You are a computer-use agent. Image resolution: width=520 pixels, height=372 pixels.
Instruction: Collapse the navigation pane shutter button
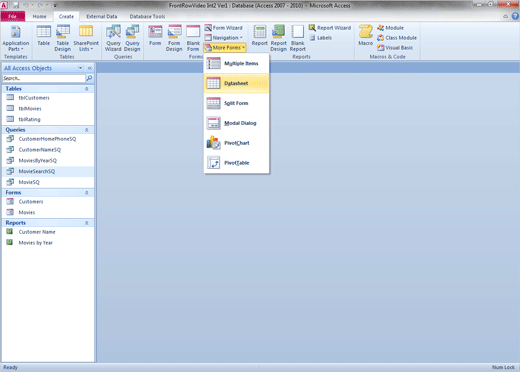click(90, 68)
